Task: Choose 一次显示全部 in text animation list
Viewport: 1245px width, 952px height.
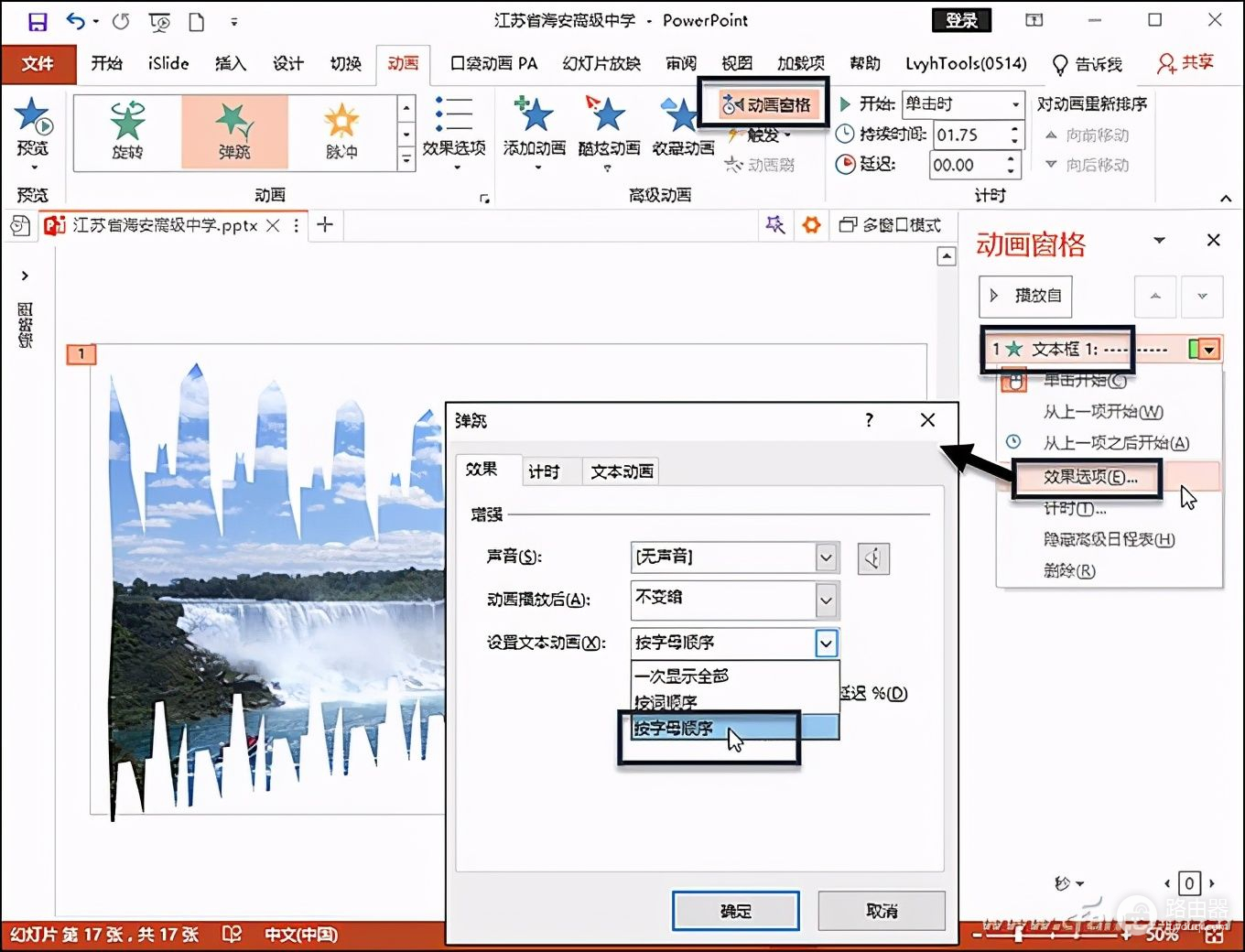Action: tap(683, 676)
